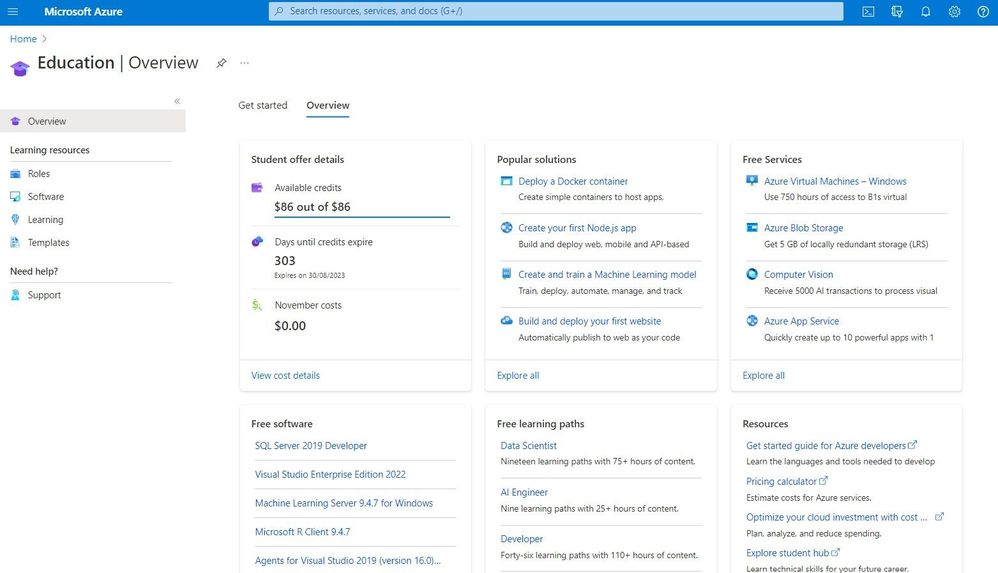Click the Computer Vision icon
The width and height of the screenshot is (998, 573).
coord(752,274)
